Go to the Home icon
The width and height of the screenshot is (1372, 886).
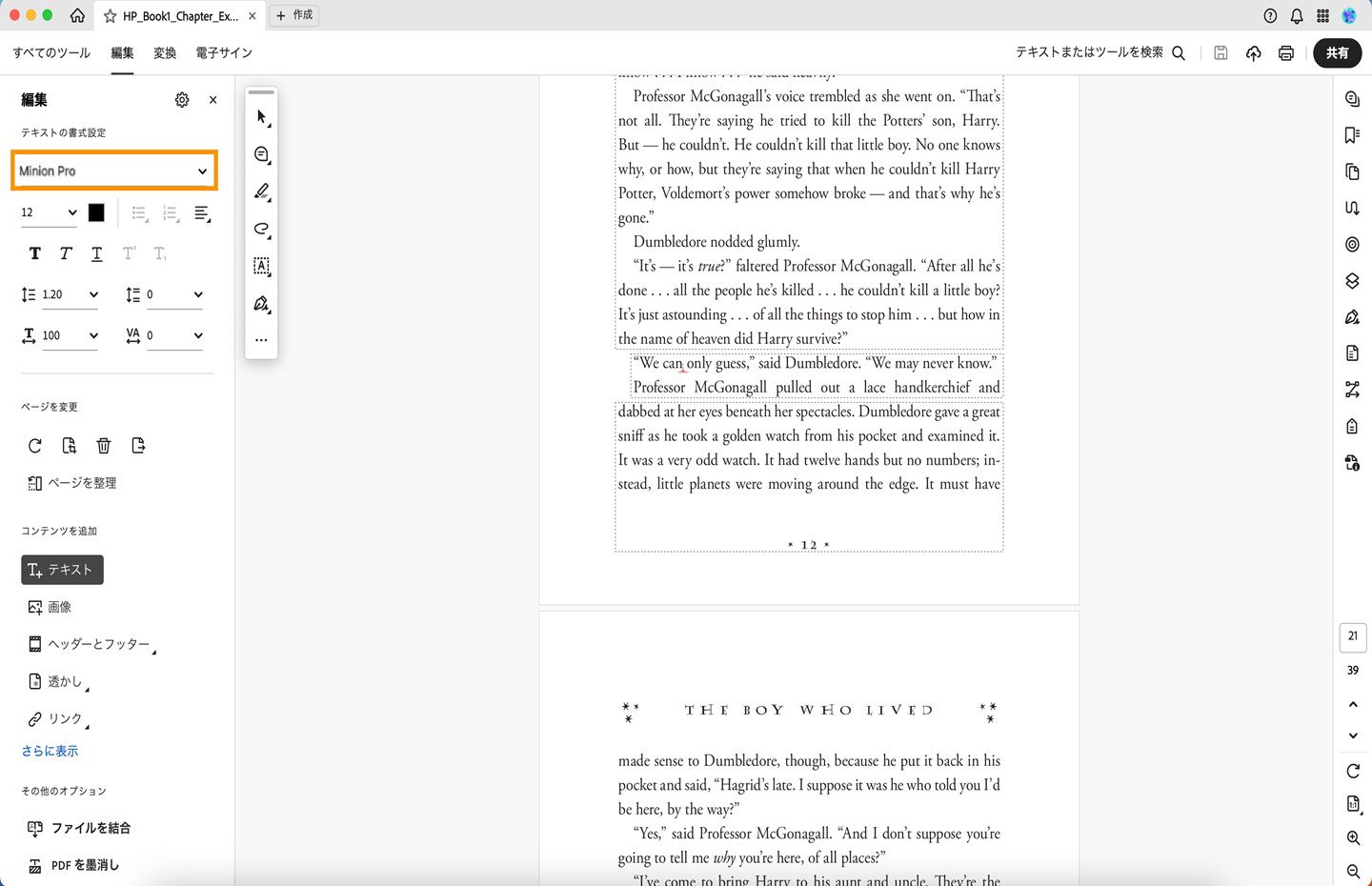click(77, 15)
